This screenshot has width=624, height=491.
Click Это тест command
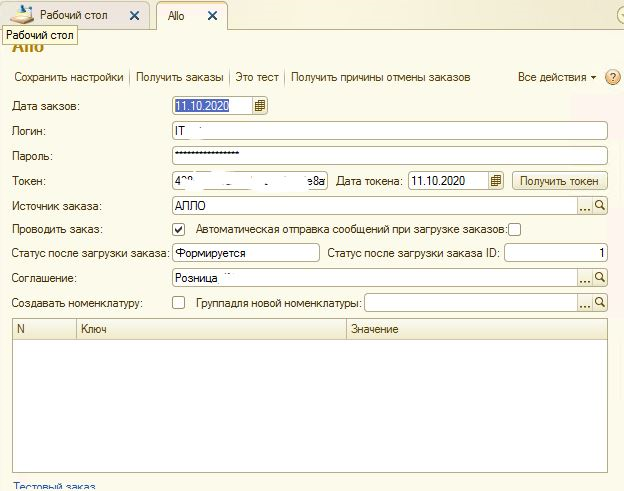(x=257, y=77)
